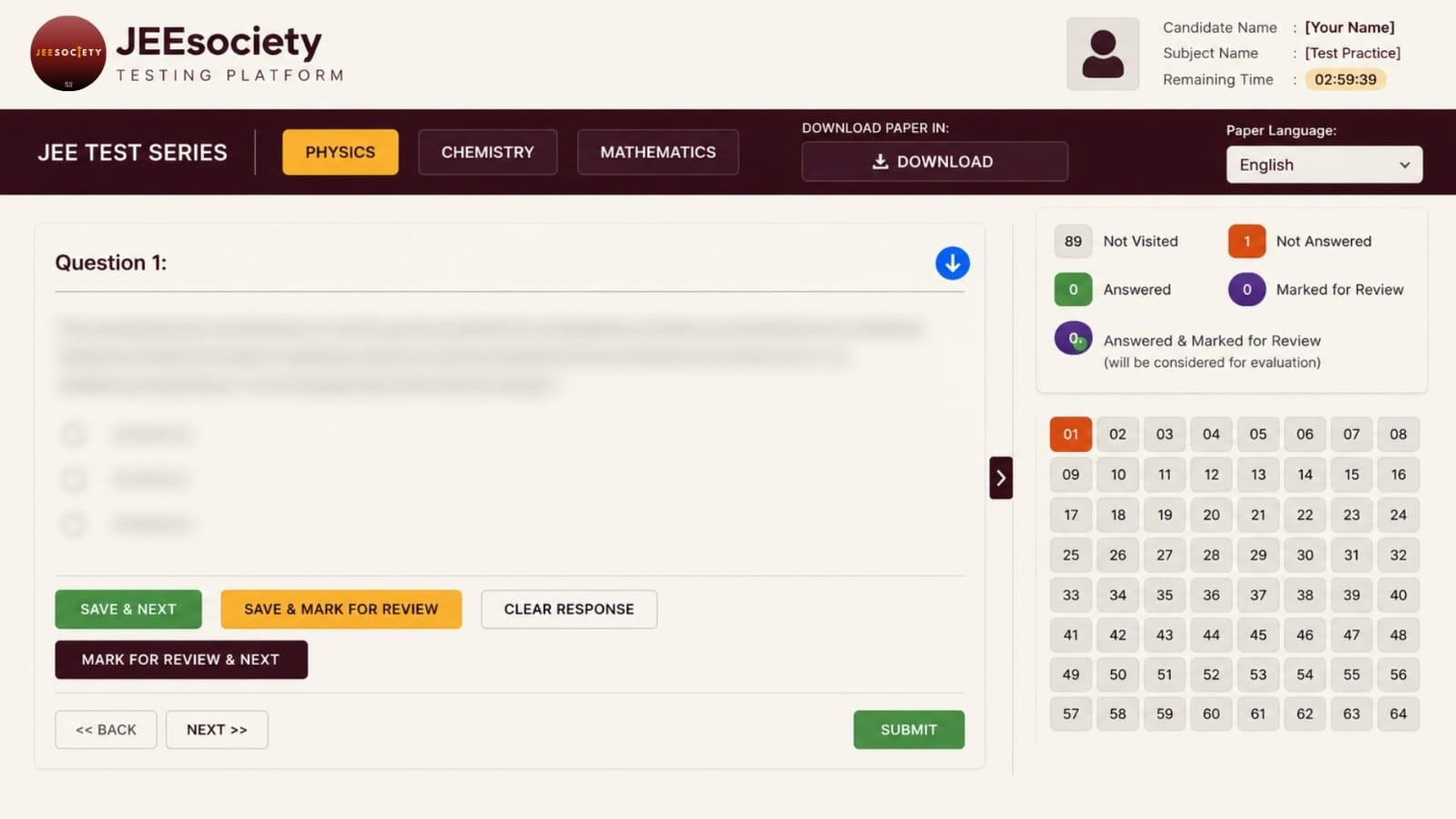
Task: Jump to question 05
Action: coord(1258,435)
